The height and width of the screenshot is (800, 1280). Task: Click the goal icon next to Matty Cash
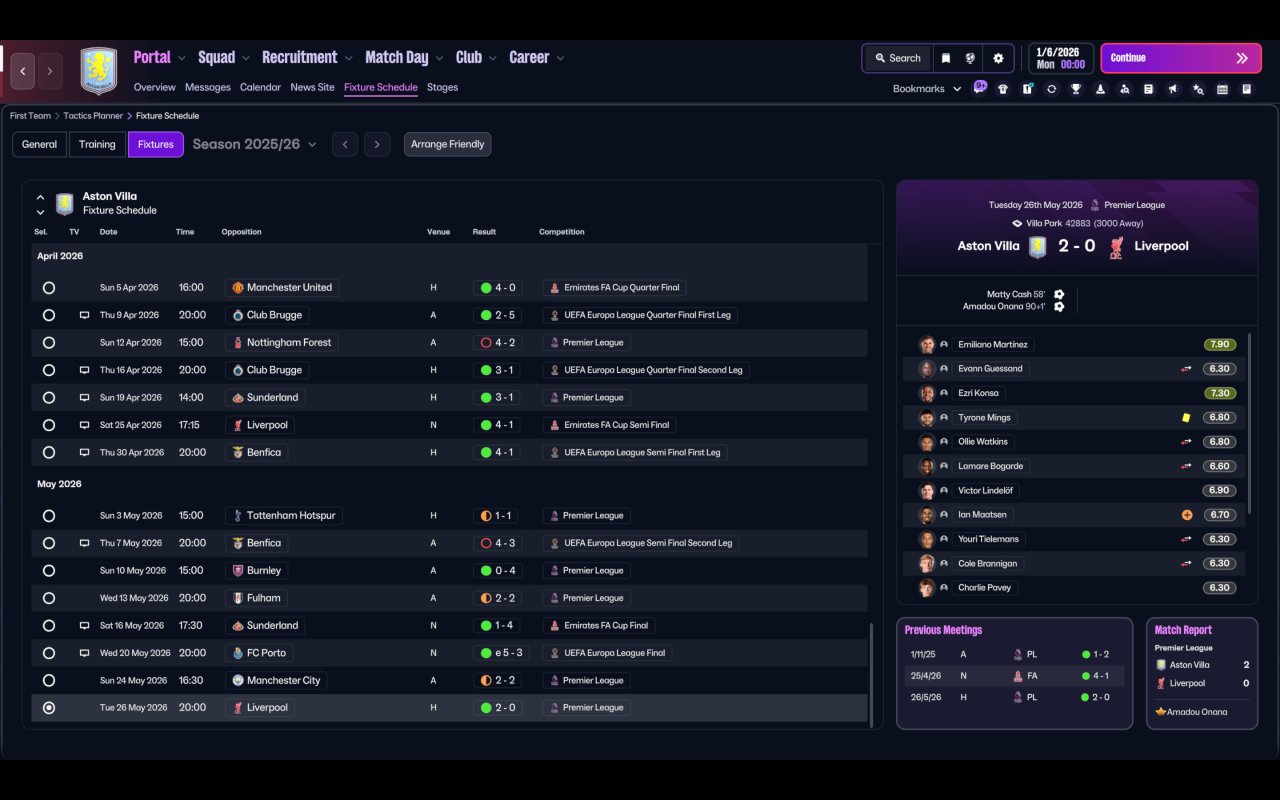pyautogui.click(x=1059, y=294)
